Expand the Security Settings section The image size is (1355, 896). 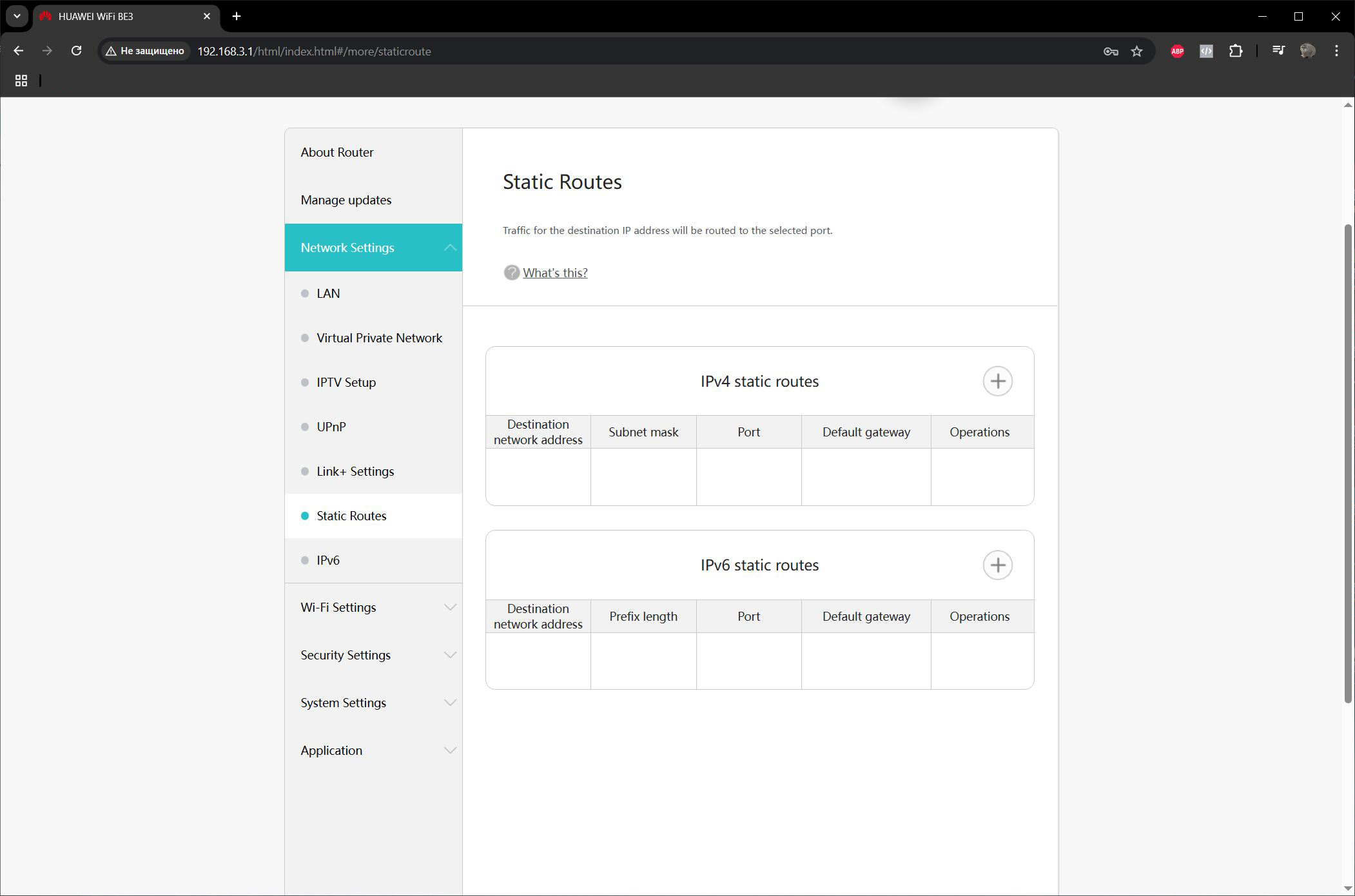[x=373, y=655]
